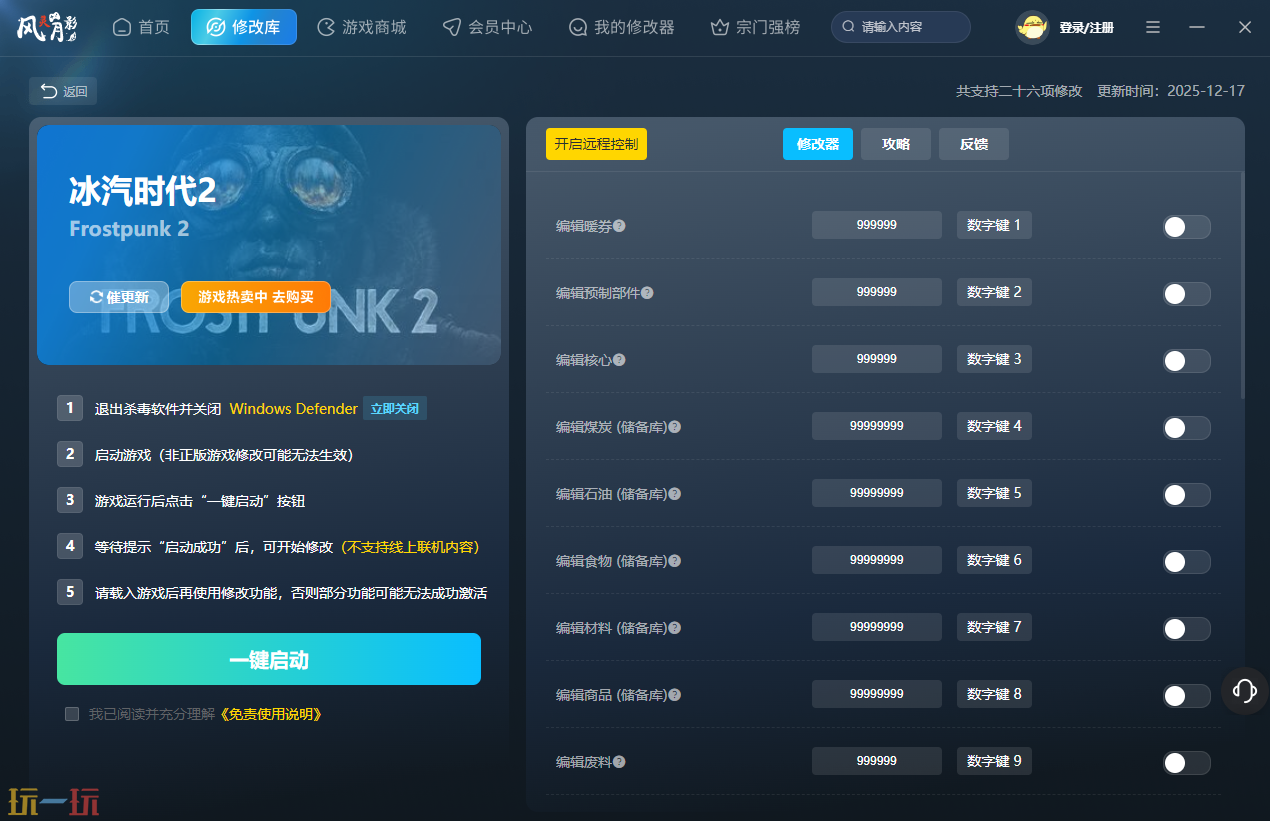1270x821 pixels.
Task: Click the 立即关闭 button
Action: click(395, 408)
